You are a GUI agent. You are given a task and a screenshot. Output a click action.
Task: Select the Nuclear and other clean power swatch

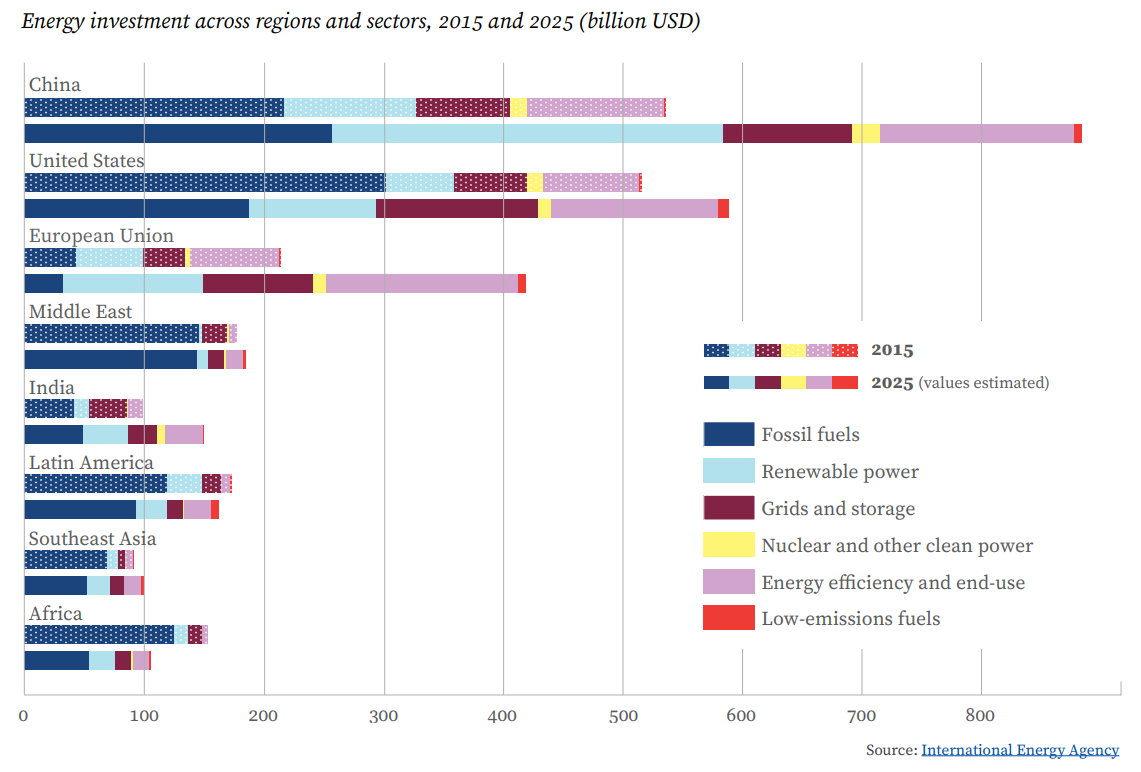click(728, 545)
